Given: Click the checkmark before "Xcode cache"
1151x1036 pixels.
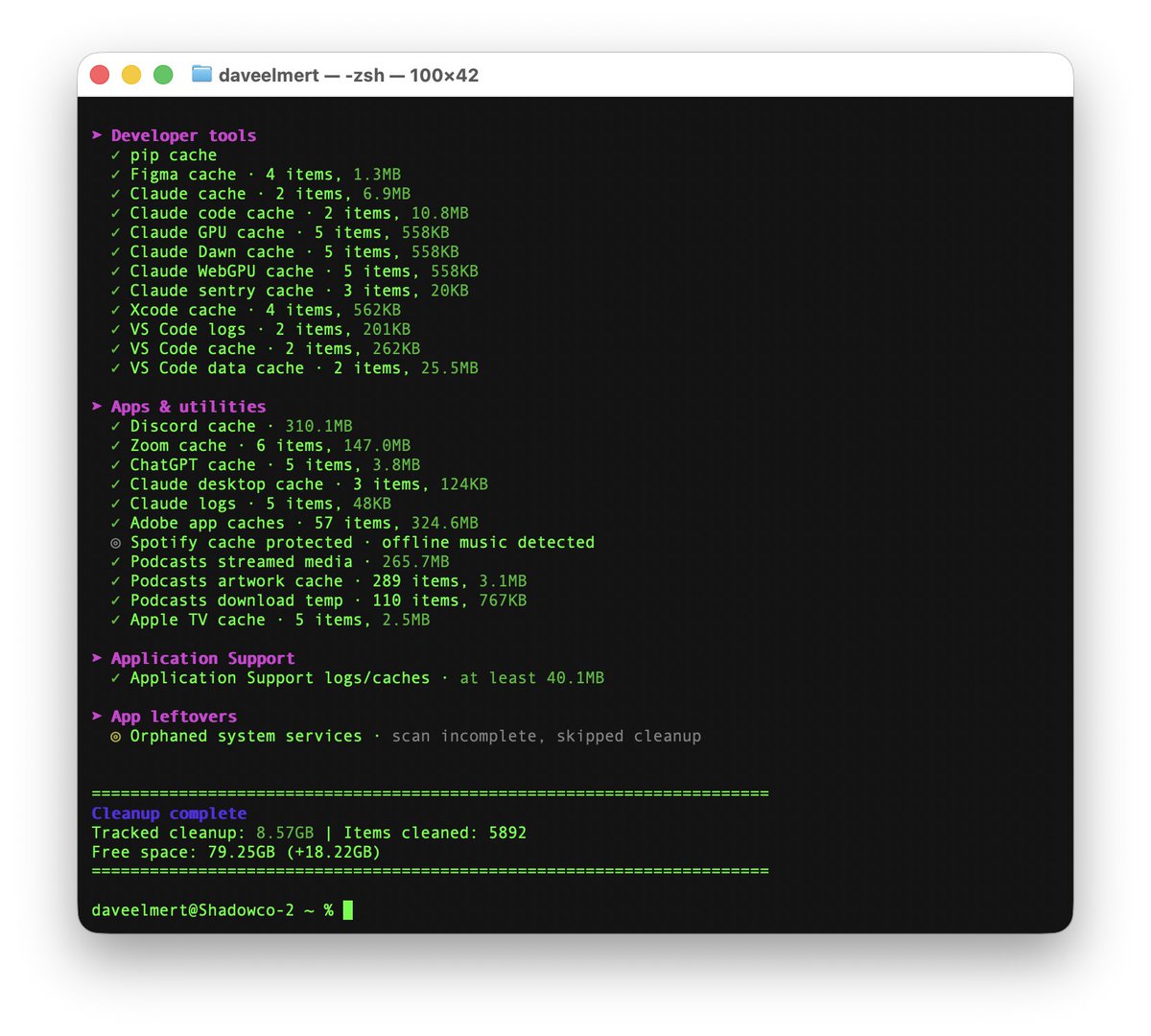Looking at the screenshot, I should [x=116, y=310].
